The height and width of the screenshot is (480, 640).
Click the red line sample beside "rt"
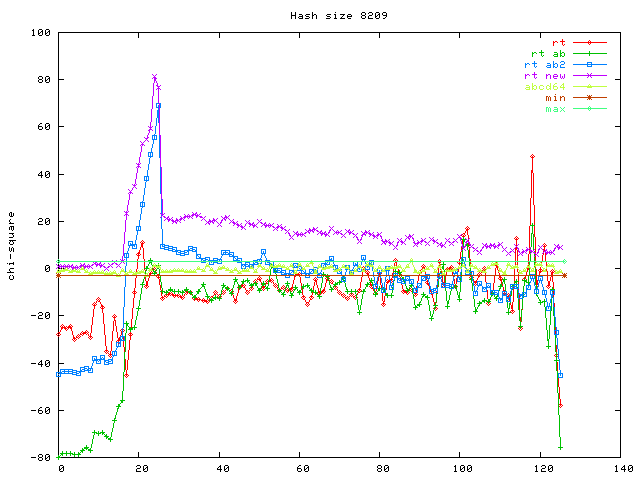(x=590, y=42)
